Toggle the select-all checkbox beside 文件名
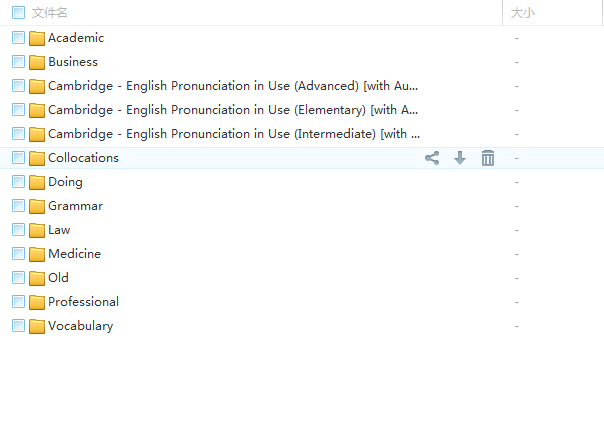The image size is (604, 426). (18, 13)
